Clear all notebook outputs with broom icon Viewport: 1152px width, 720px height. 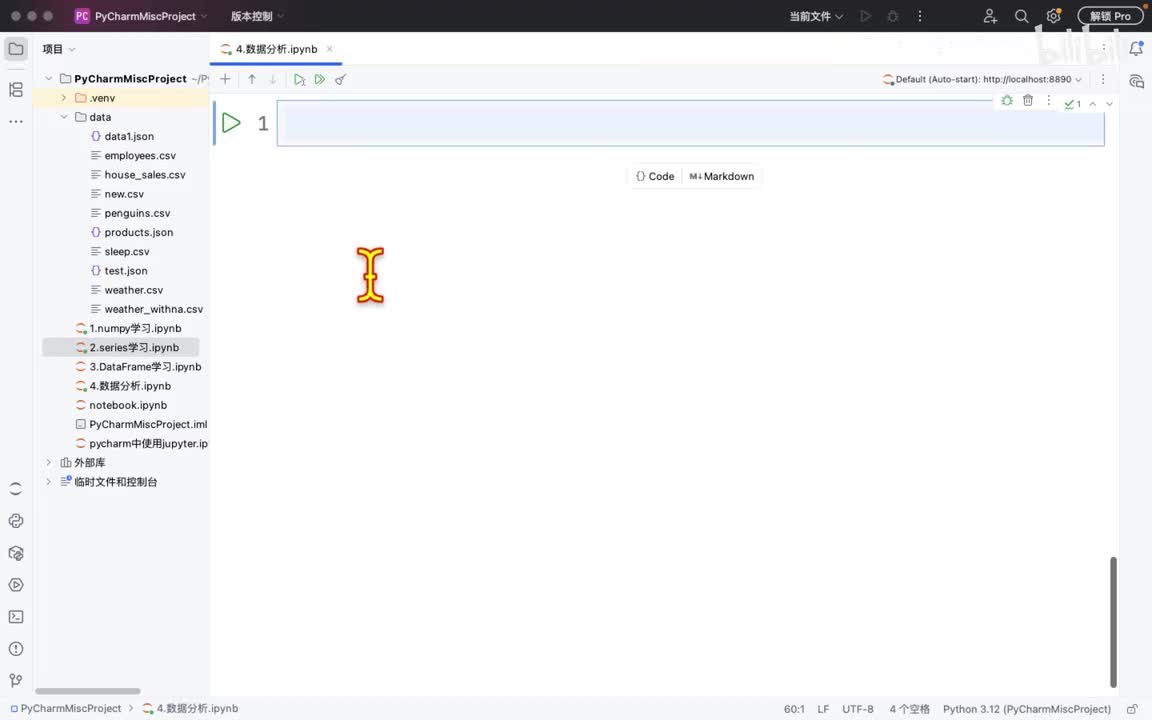pyautogui.click(x=340, y=79)
